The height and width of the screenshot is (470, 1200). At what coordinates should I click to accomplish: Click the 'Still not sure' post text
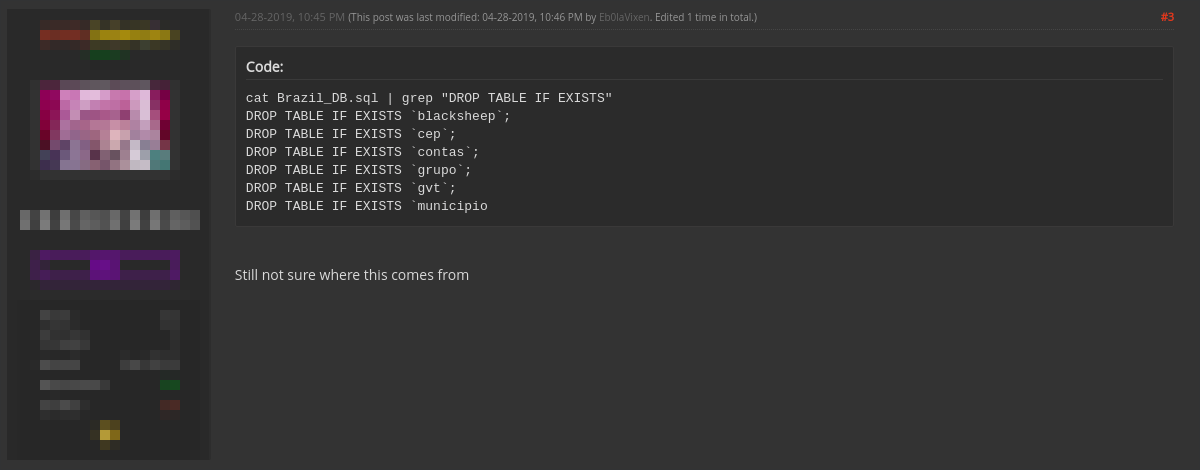pos(352,275)
